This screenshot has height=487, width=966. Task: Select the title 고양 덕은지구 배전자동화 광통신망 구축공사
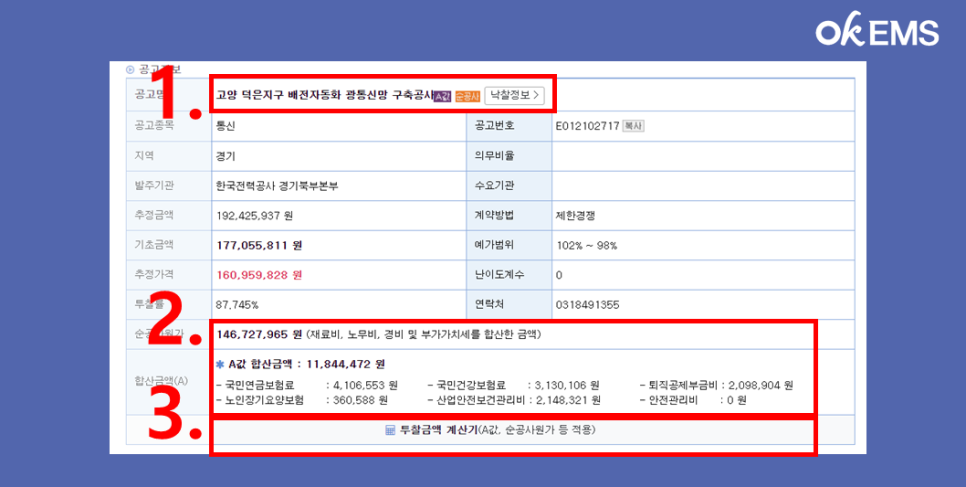pyautogui.click(x=325, y=96)
